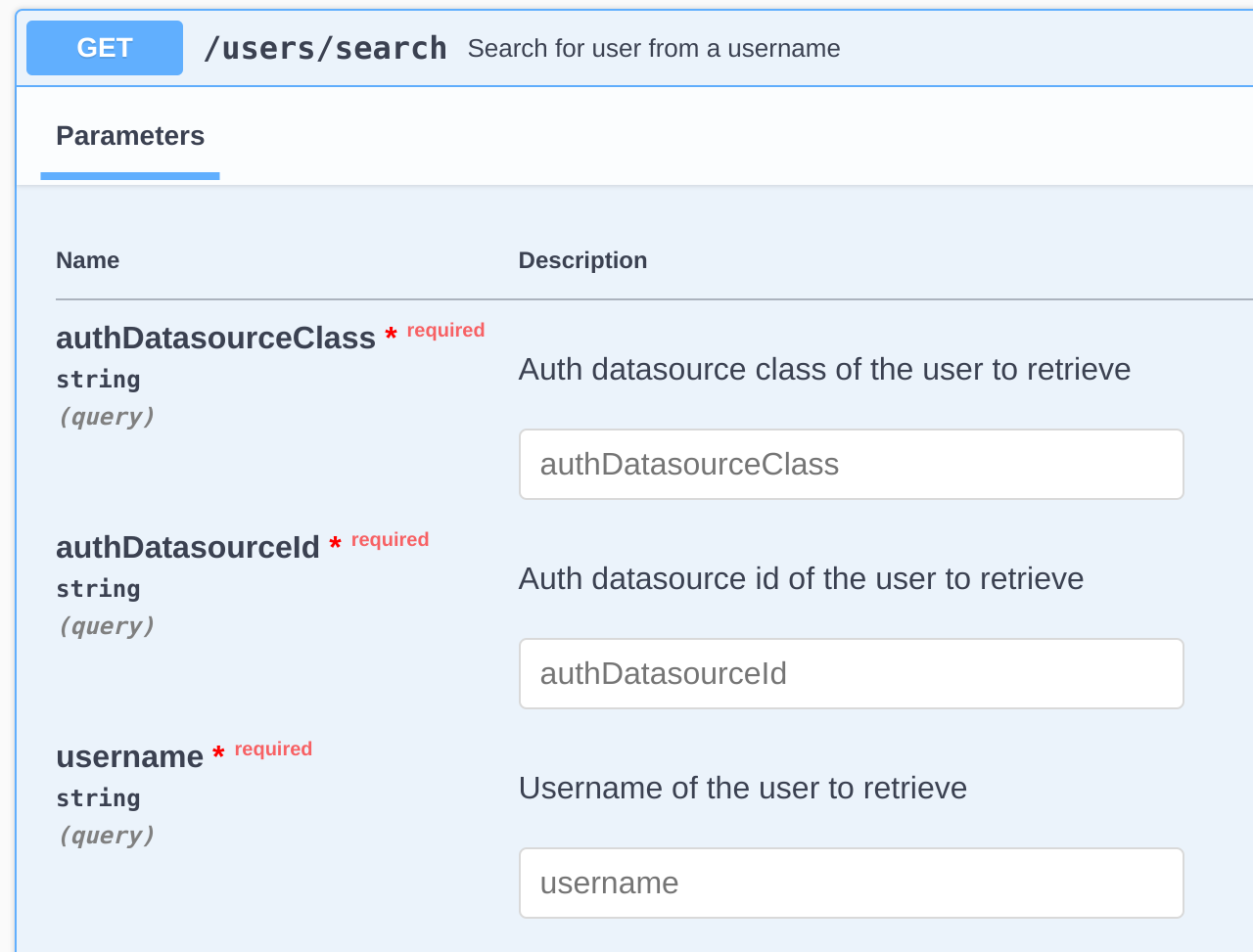Click the (query) label under username

107,836
